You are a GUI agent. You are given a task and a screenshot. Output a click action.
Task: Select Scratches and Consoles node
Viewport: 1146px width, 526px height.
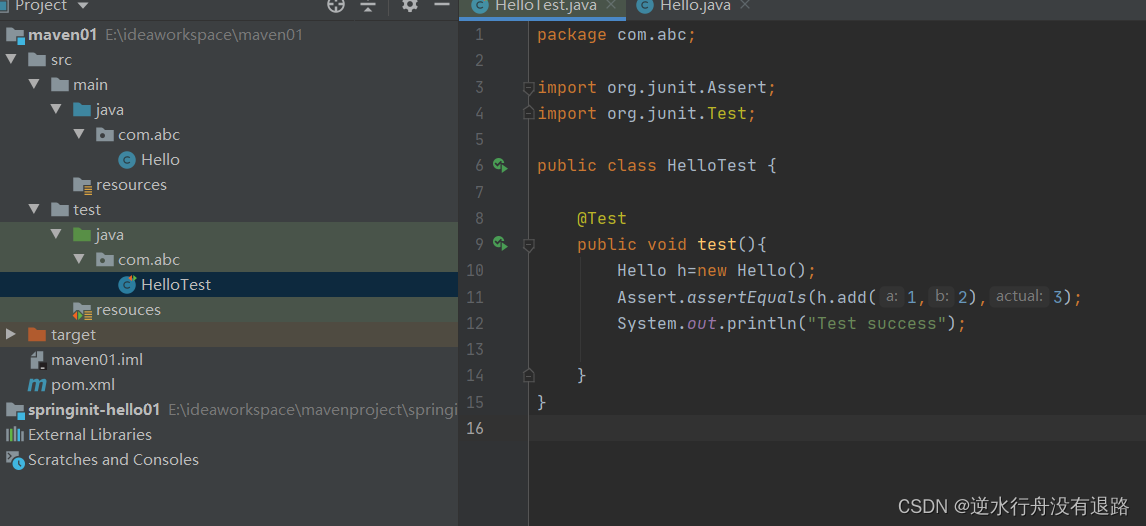[113, 459]
